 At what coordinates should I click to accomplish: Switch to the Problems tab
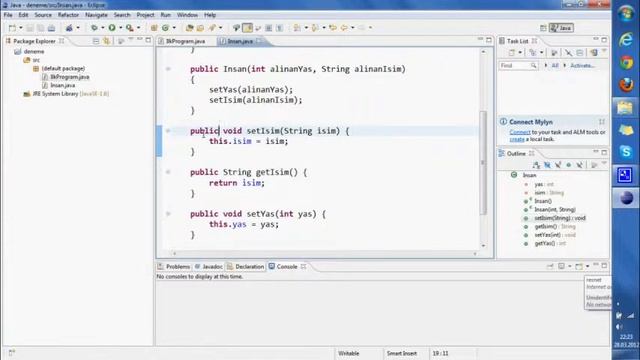click(174, 267)
